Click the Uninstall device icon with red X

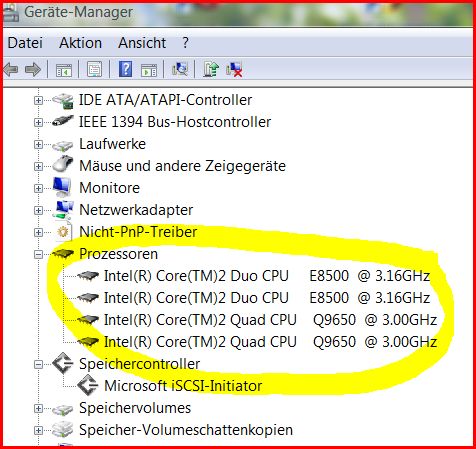point(234,69)
